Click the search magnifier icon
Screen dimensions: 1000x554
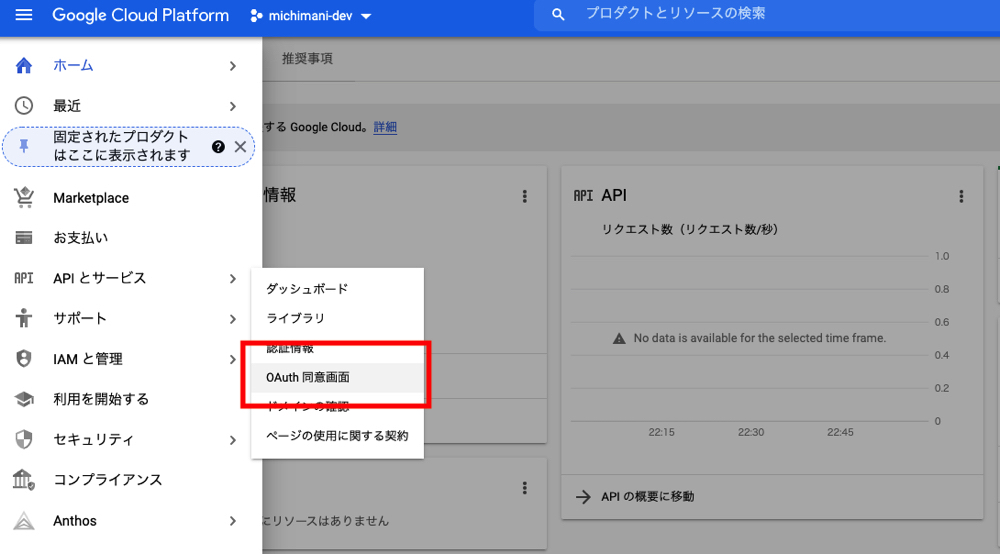click(558, 14)
